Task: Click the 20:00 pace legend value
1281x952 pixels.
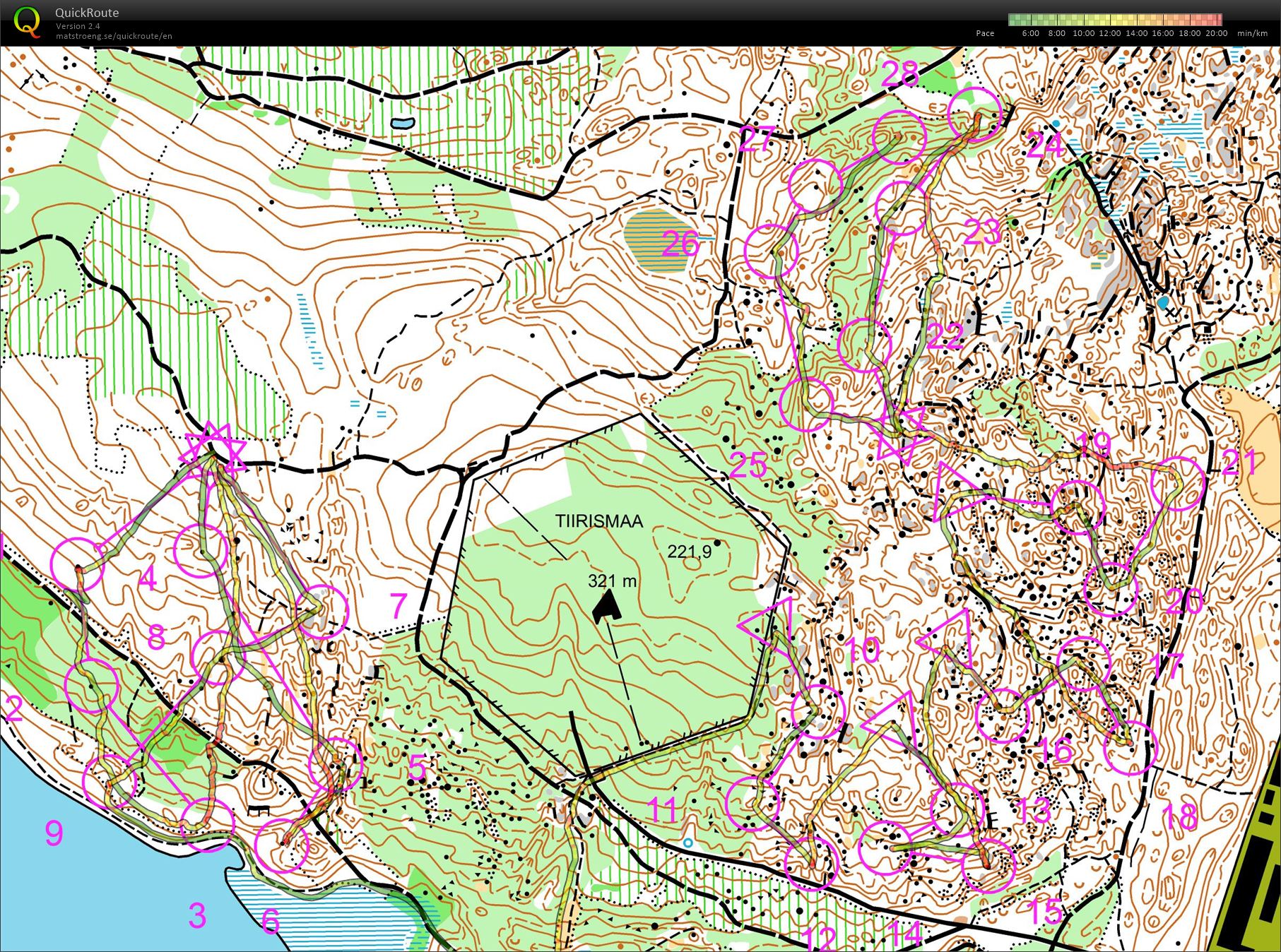Action: [x=1216, y=33]
